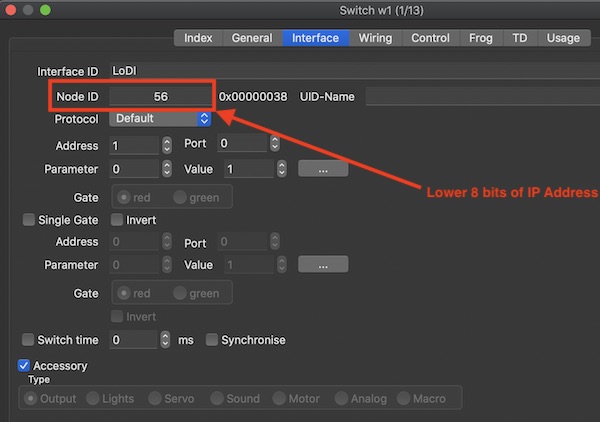Select the Lights type radio button
The height and width of the screenshot is (422, 600).
coord(94,399)
